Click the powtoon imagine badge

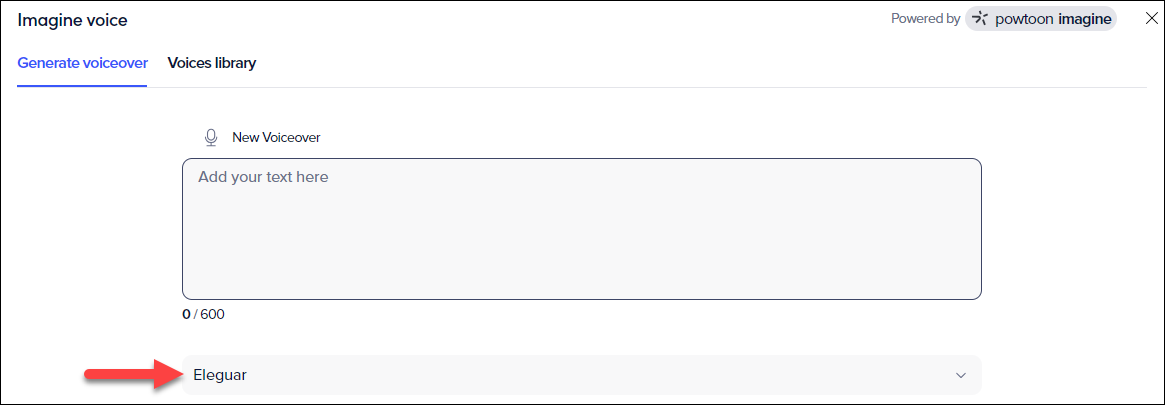click(x=1042, y=19)
